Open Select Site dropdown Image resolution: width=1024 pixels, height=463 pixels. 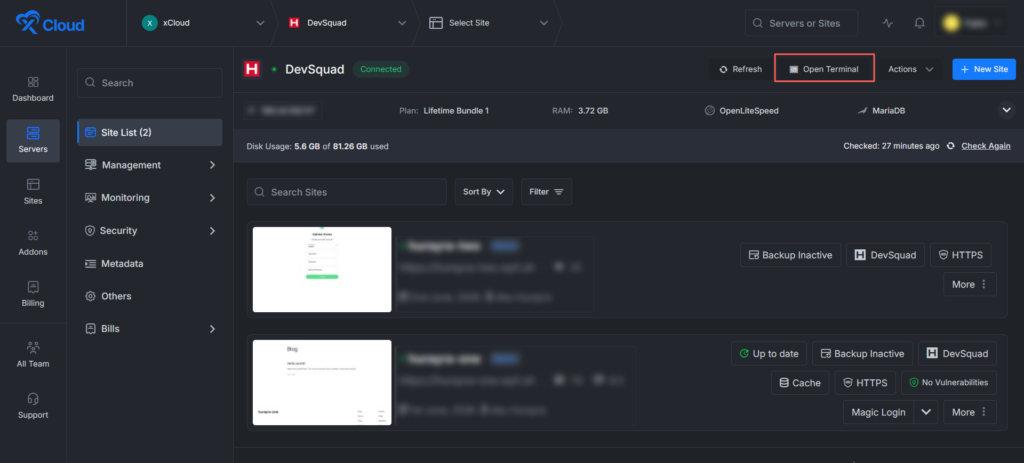click(x=543, y=23)
